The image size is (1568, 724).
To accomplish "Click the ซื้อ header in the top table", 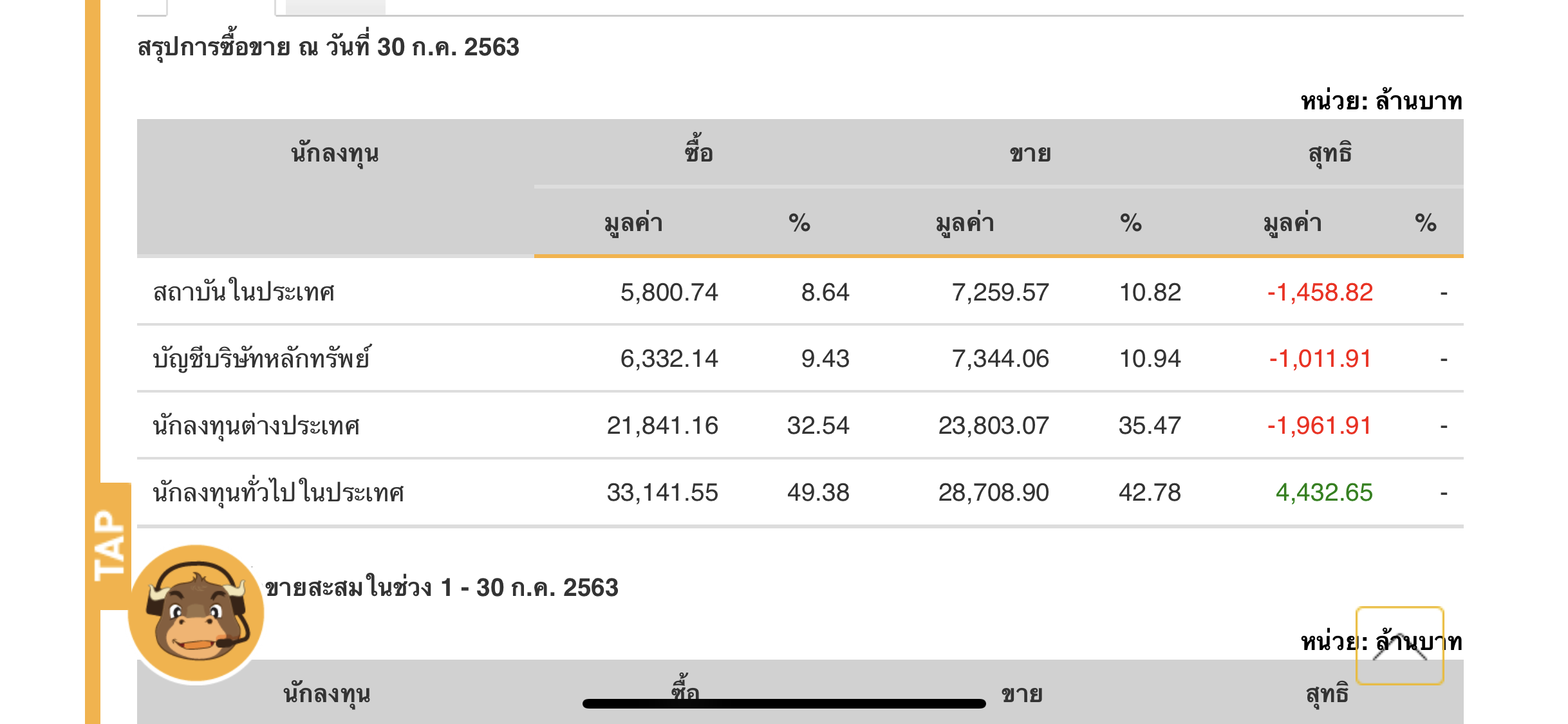I will pos(698,153).
